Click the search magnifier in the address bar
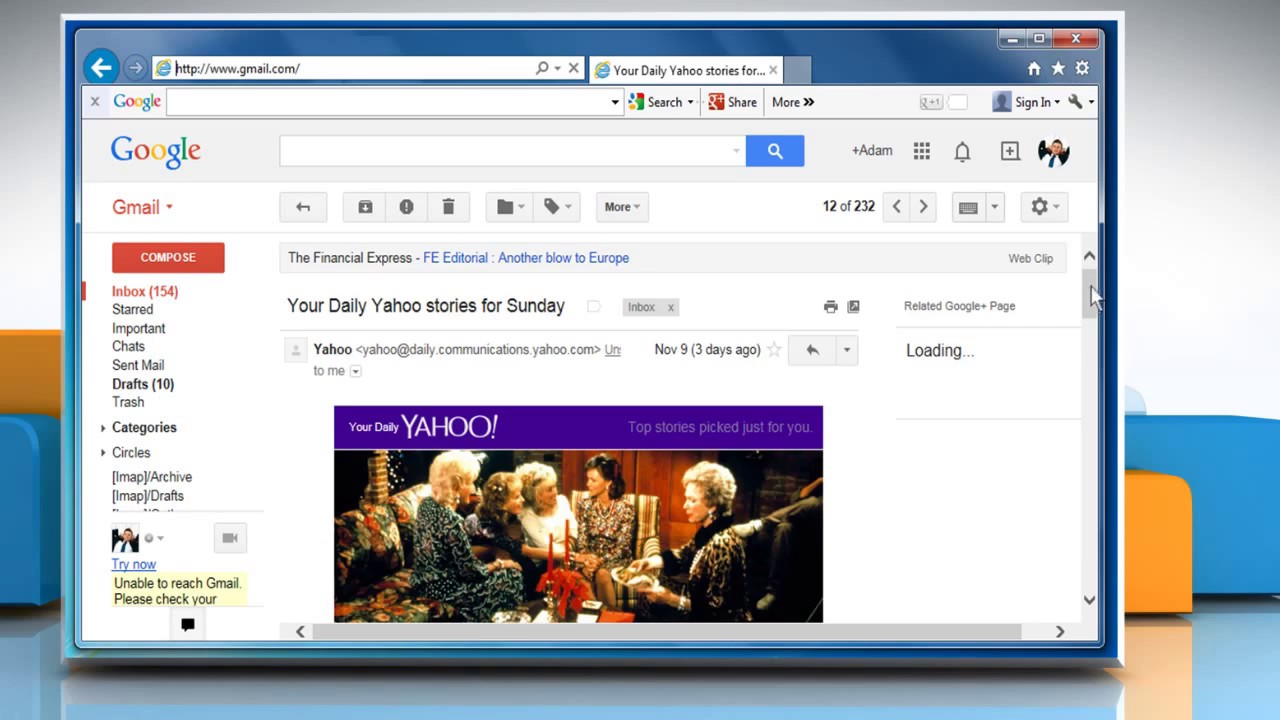This screenshot has width=1280, height=720. tap(542, 68)
